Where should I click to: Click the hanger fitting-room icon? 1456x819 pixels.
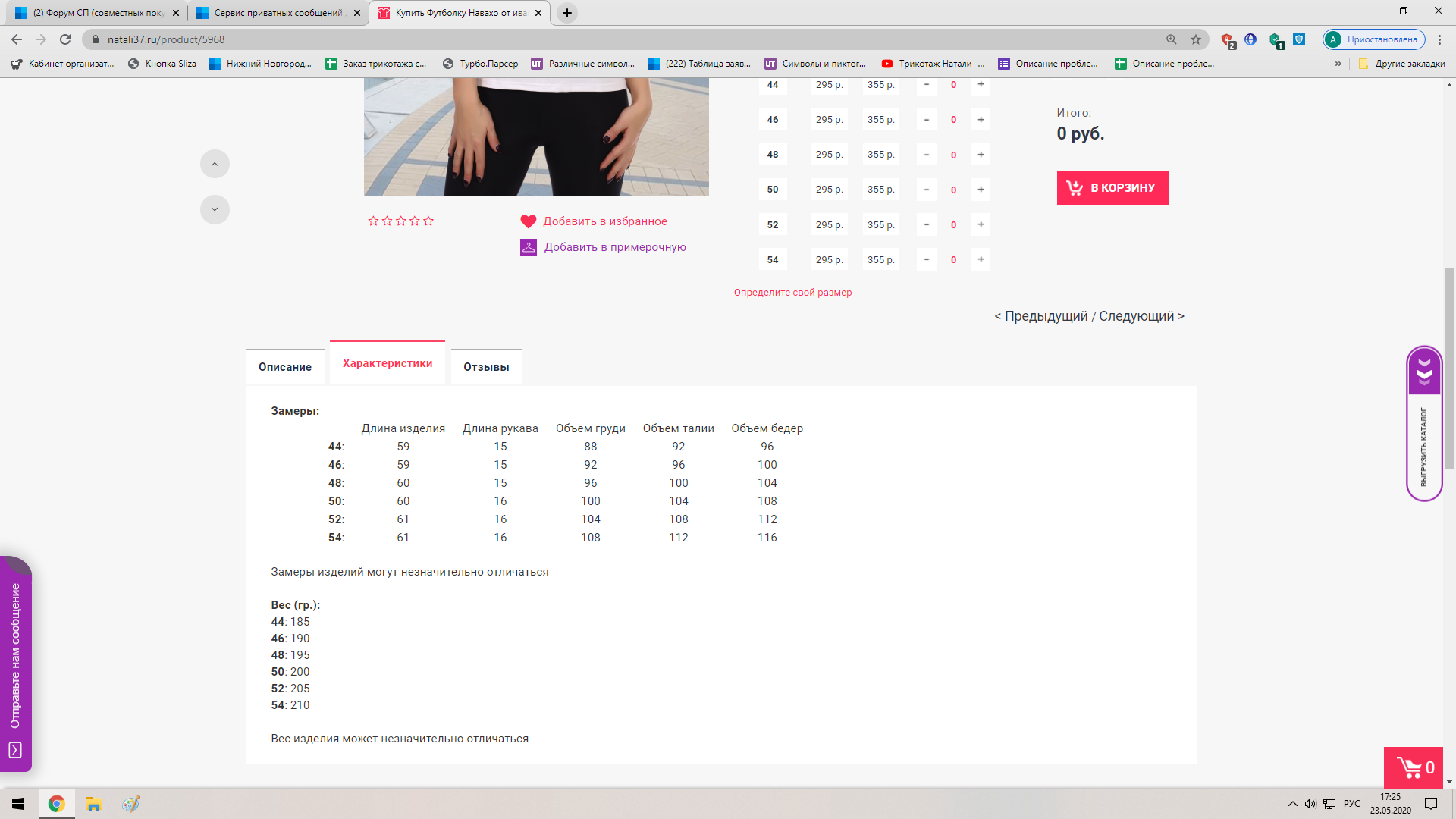(x=529, y=247)
